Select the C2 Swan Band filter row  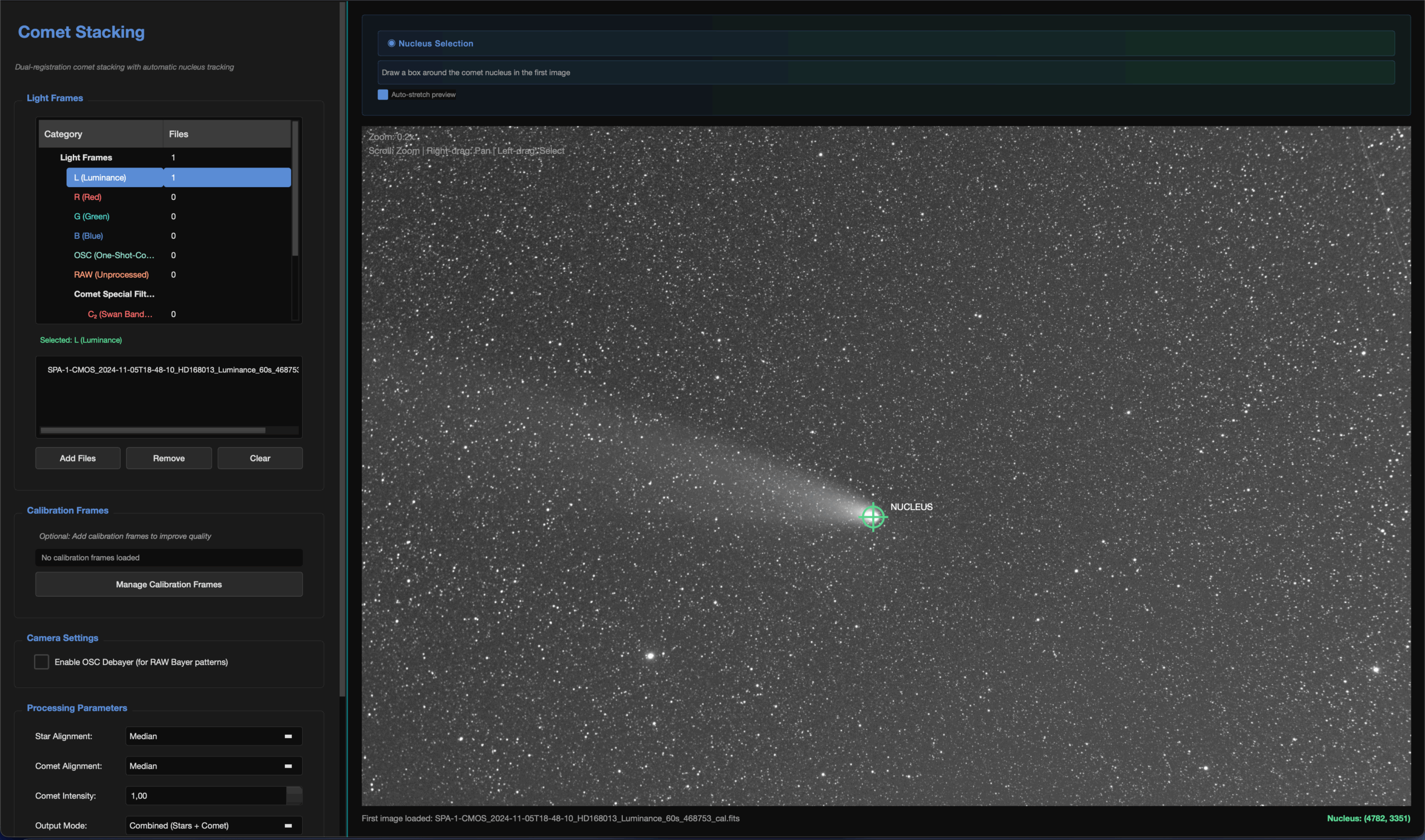[x=120, y=314]
